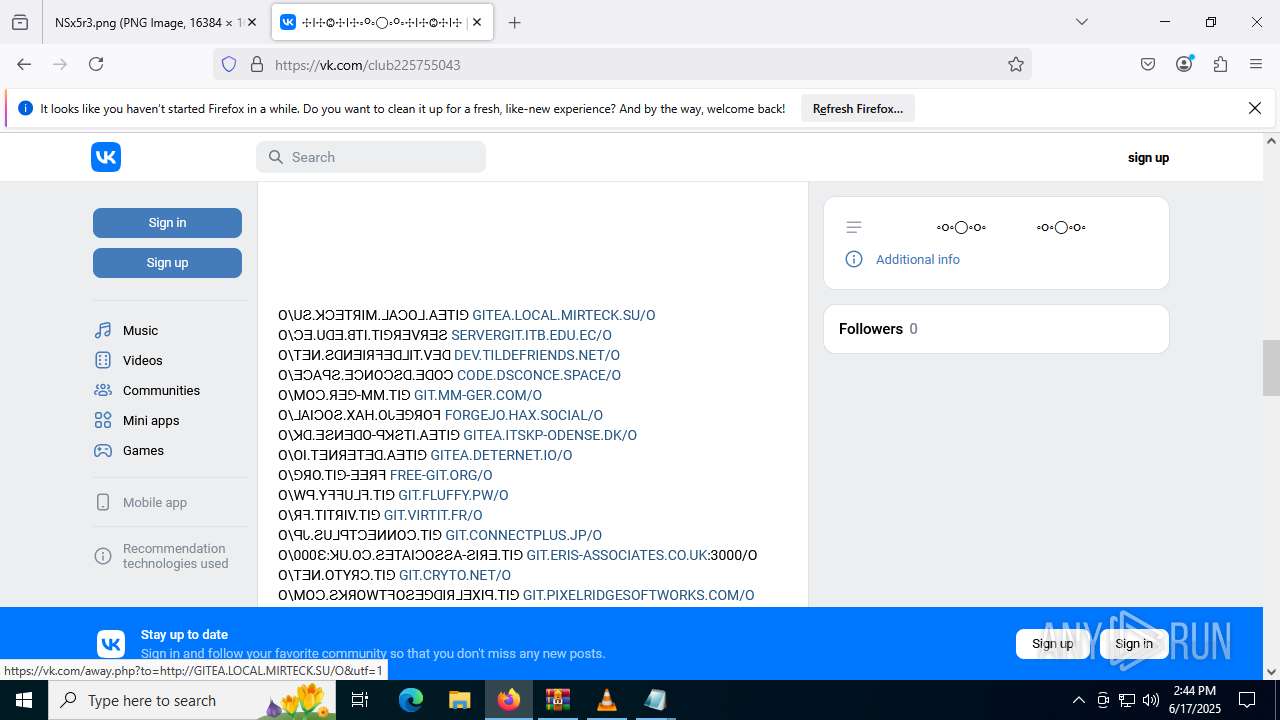Viewport: 1280px width, 720px height.
Task: Open the Extensions puzzle icon
Action: pos(1220,64)
